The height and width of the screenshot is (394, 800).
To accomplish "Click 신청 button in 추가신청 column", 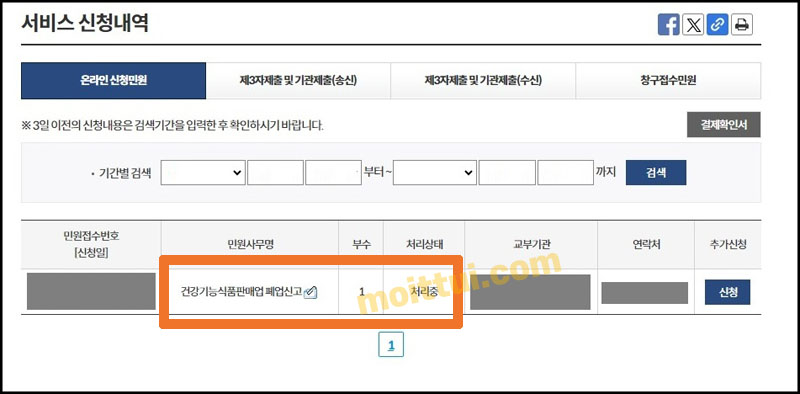I will pos(728,292).
